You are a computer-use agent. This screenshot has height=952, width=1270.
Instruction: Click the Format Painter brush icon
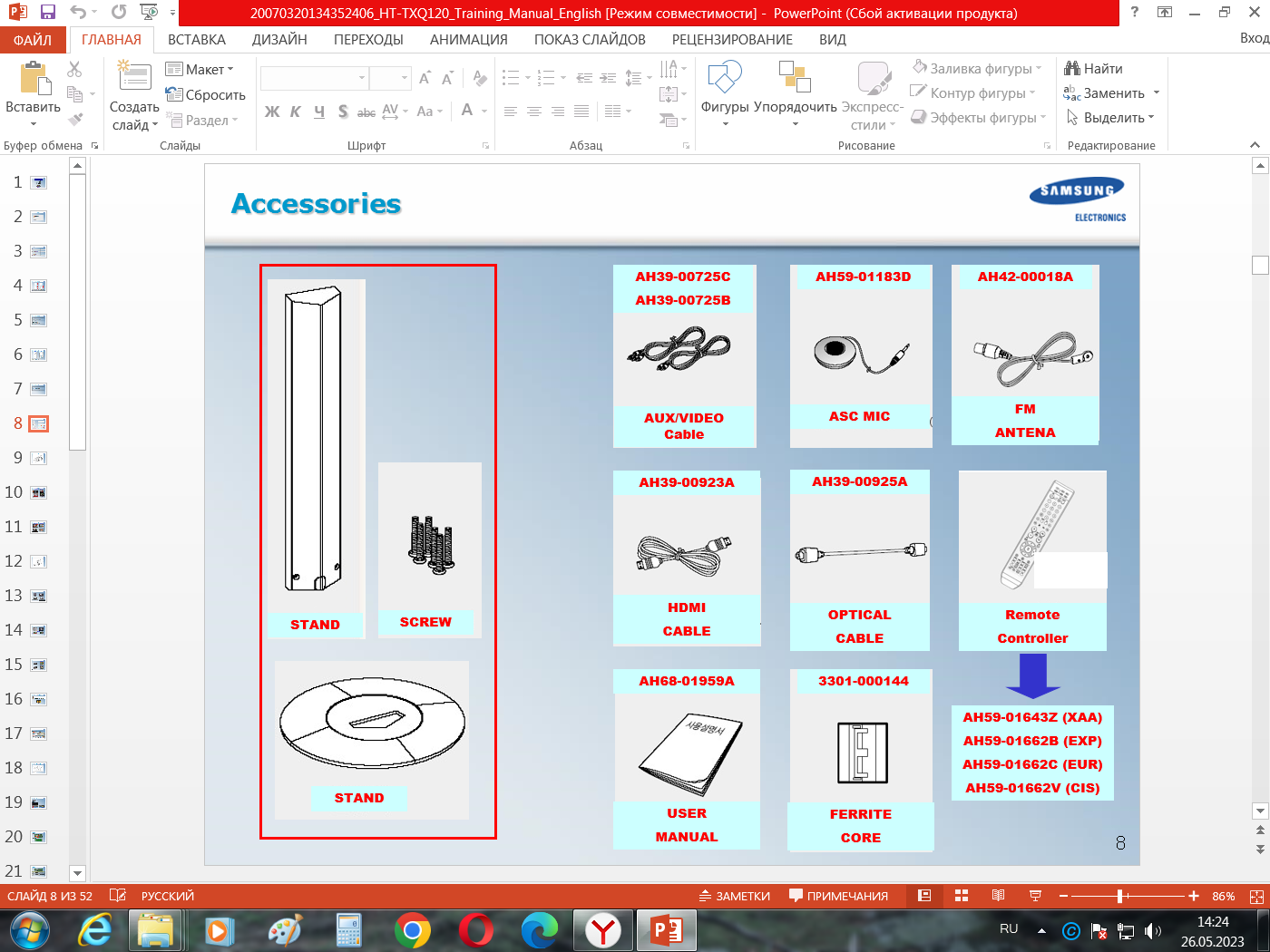[x=75, y=118]
